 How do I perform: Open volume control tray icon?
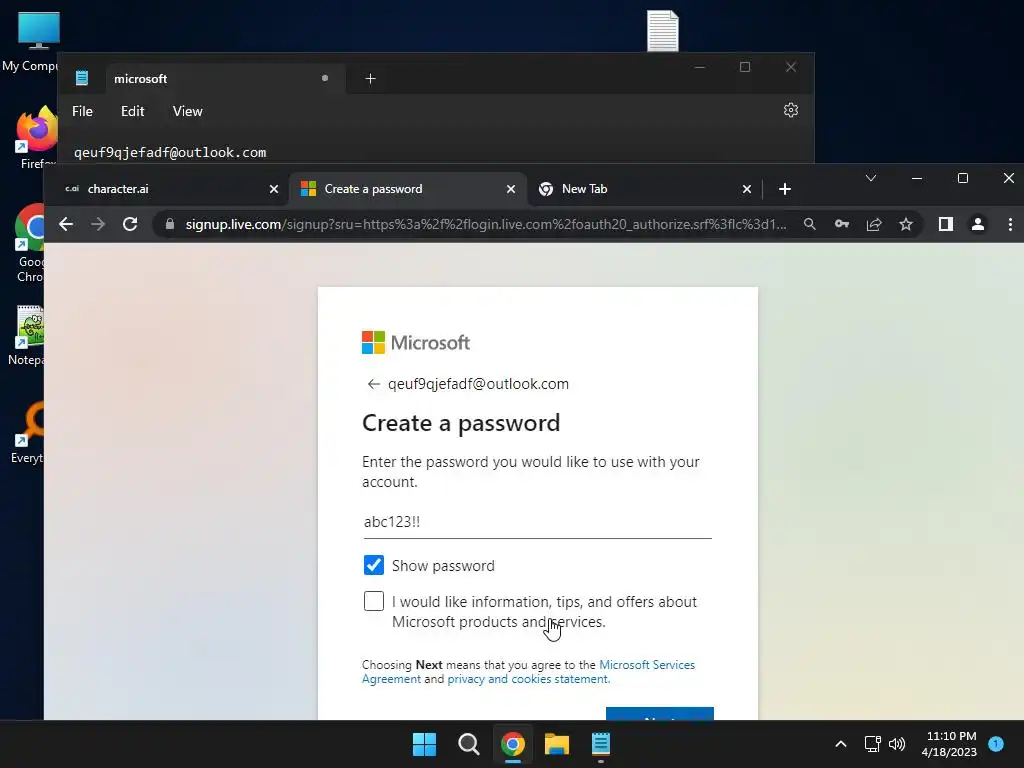(897, 744)
